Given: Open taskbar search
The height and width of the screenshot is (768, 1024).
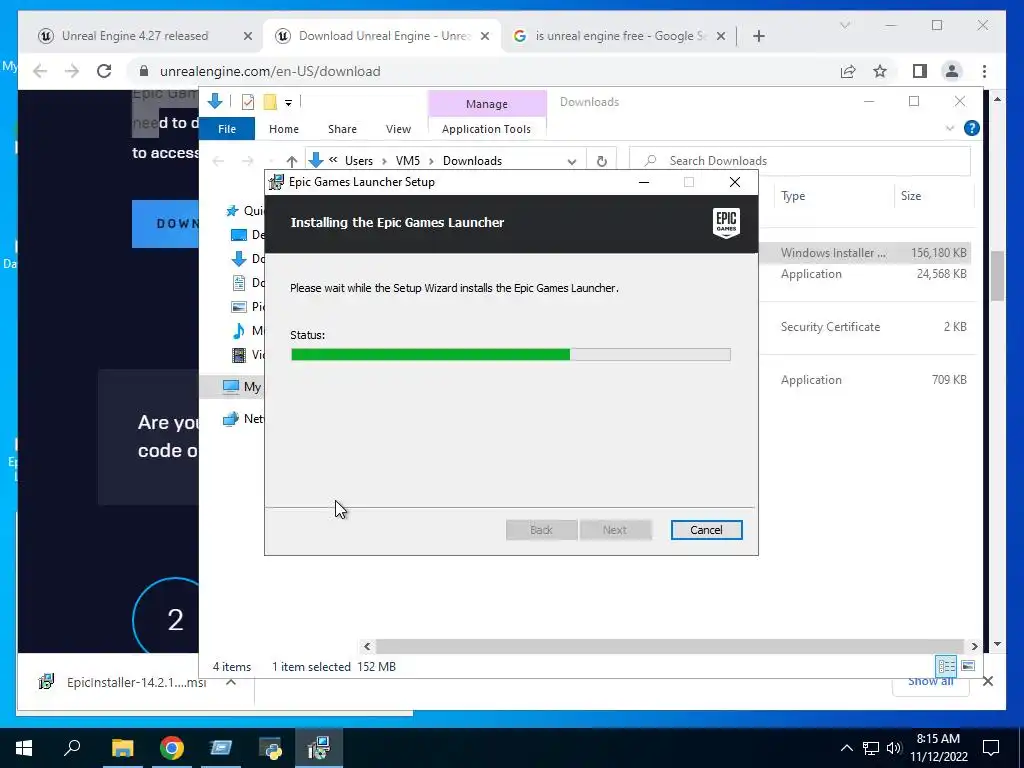Looking at the screenshot, I should point(72,748).
